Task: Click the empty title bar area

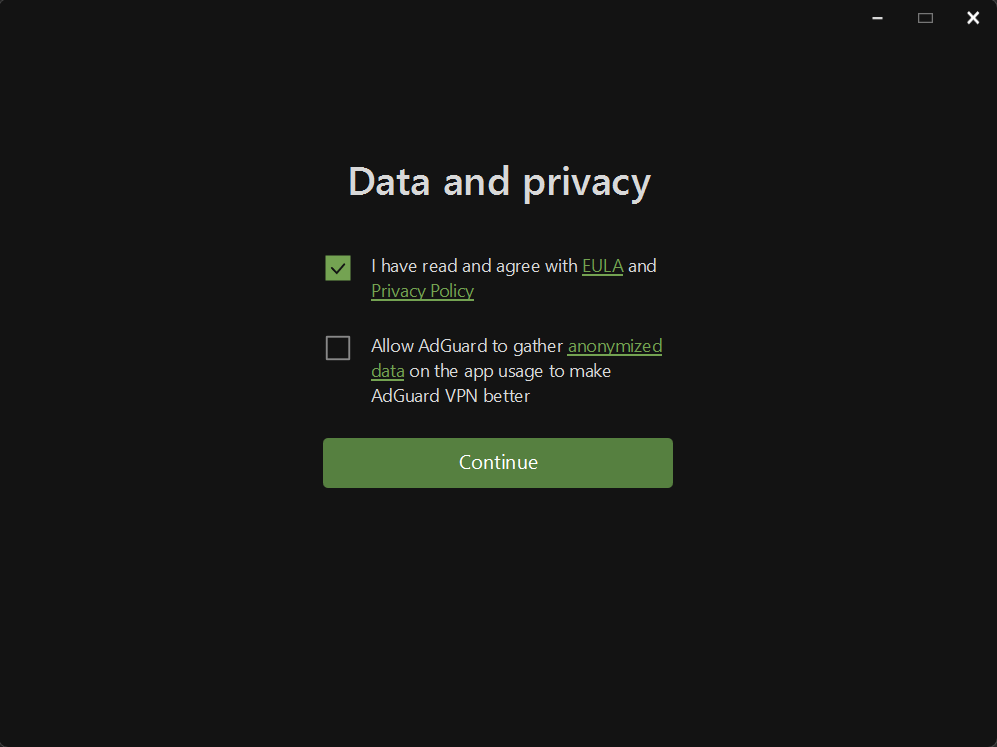Action: pos(400,18)
